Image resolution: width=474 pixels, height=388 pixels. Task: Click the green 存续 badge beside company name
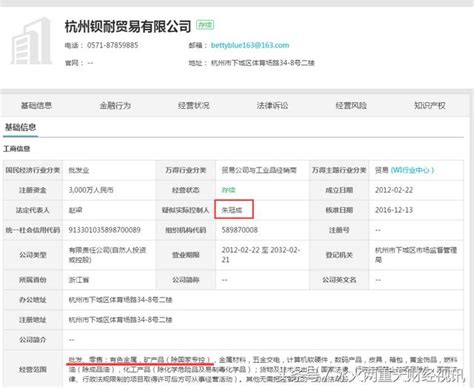coord(205,25)
